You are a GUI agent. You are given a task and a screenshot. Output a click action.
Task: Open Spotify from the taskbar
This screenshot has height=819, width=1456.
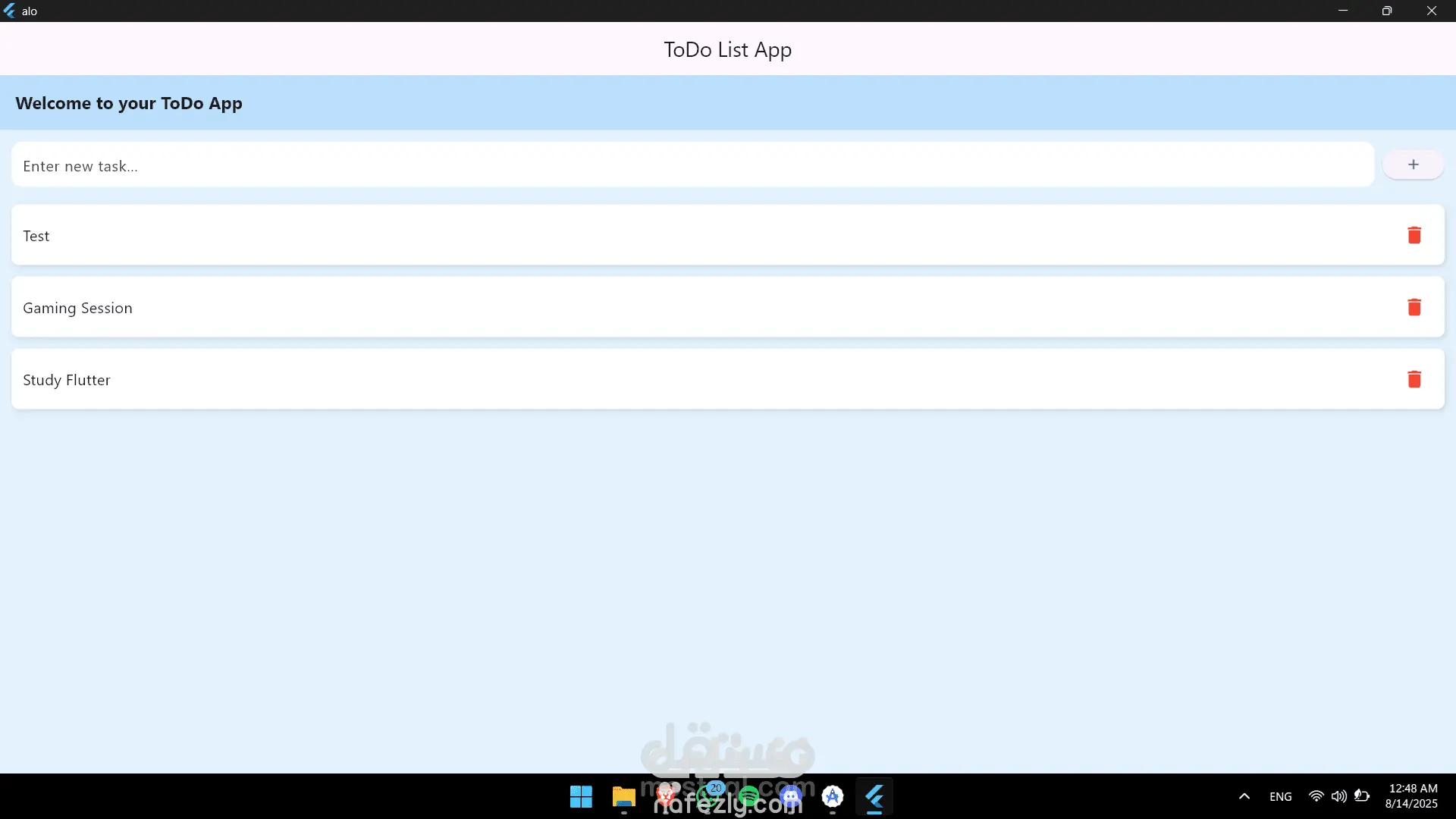(x=749, y=796)
